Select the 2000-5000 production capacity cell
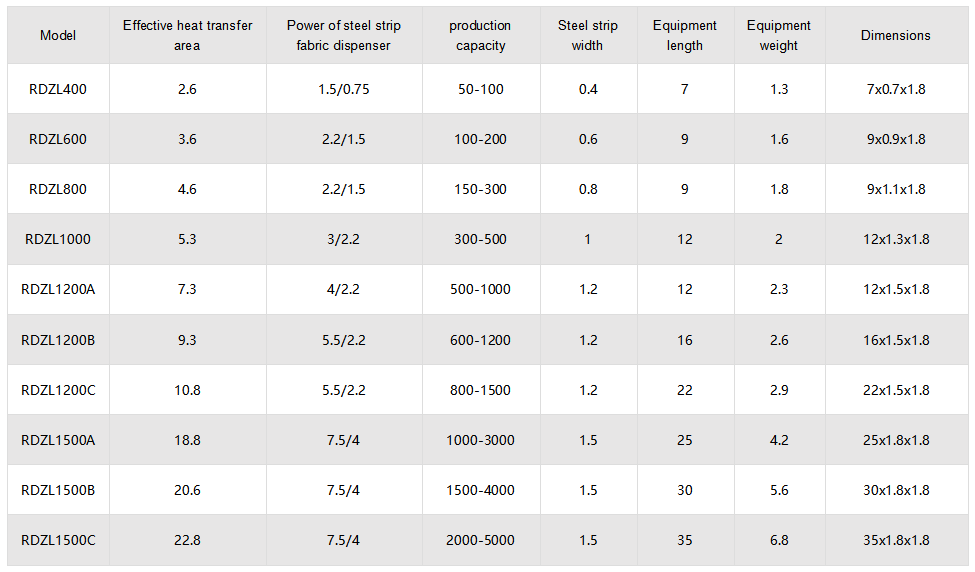 (x=480, y=540)
